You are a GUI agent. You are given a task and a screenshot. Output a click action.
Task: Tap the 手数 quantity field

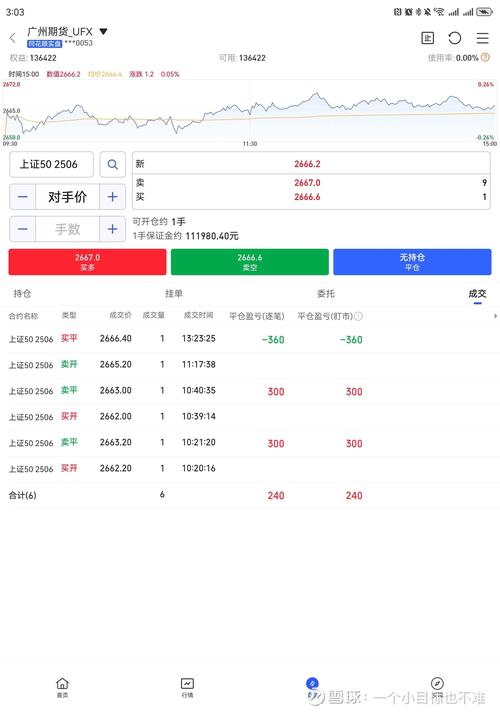tap(67, 229)
